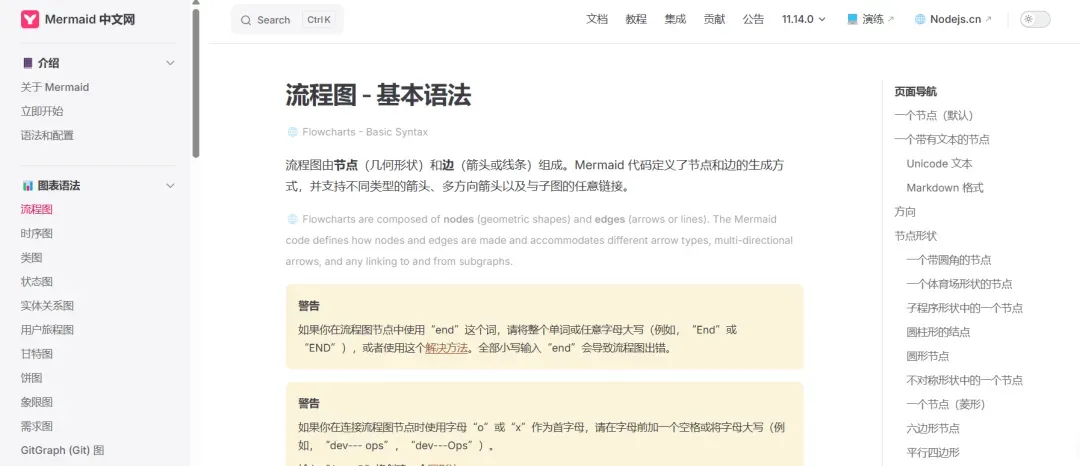Select 甘特图 in sidebar

click(x=37, y=354)
